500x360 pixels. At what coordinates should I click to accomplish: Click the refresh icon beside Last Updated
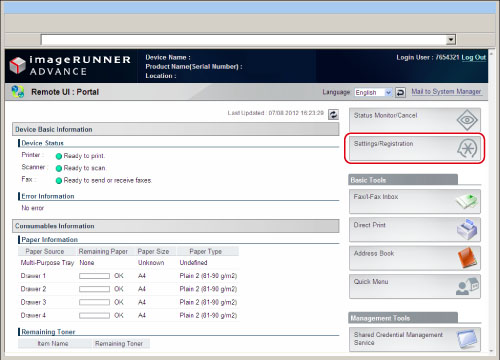pyautogui.click(x=333, y=114)
